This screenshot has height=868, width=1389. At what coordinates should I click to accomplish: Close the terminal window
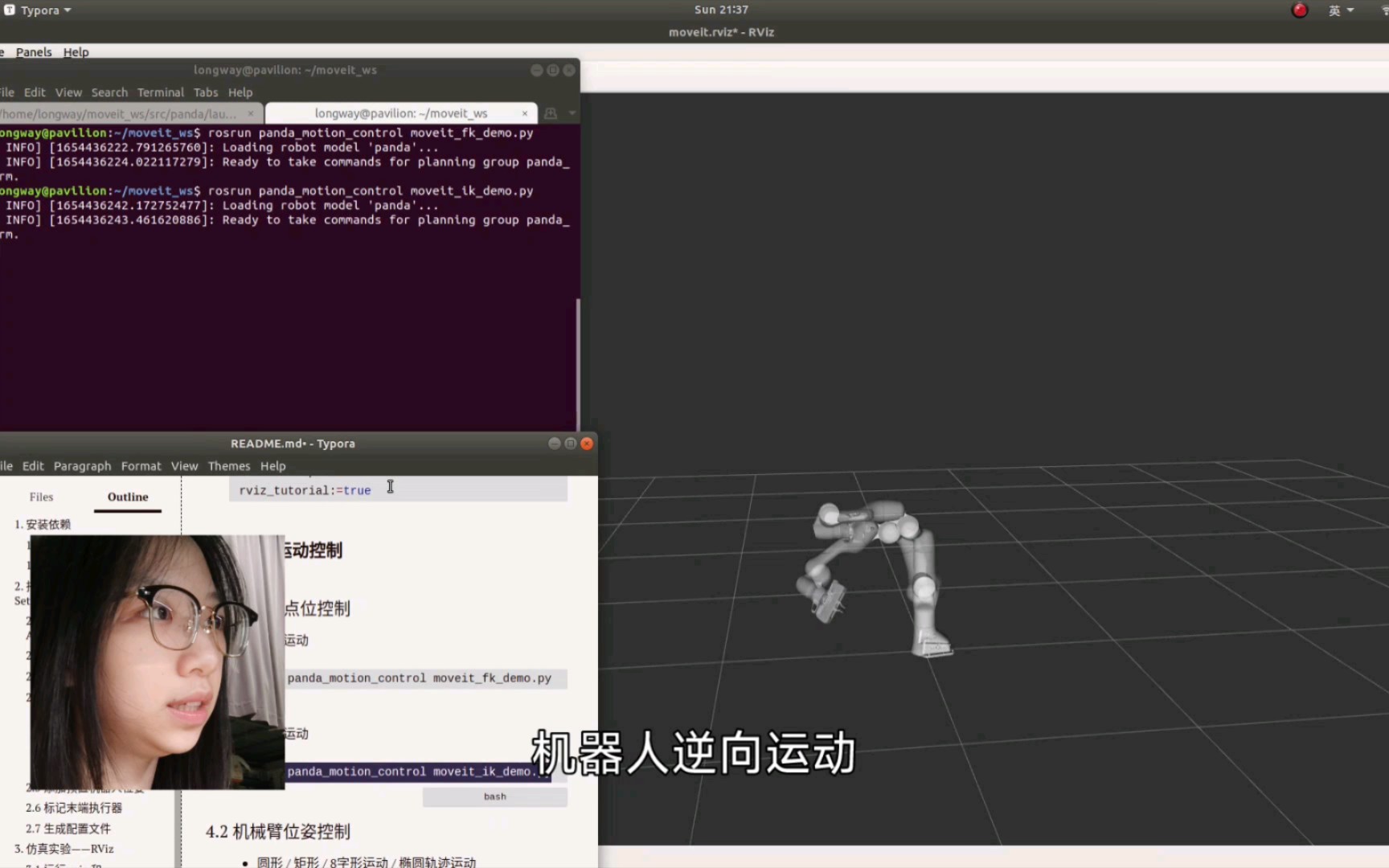(x=569, y=71)
